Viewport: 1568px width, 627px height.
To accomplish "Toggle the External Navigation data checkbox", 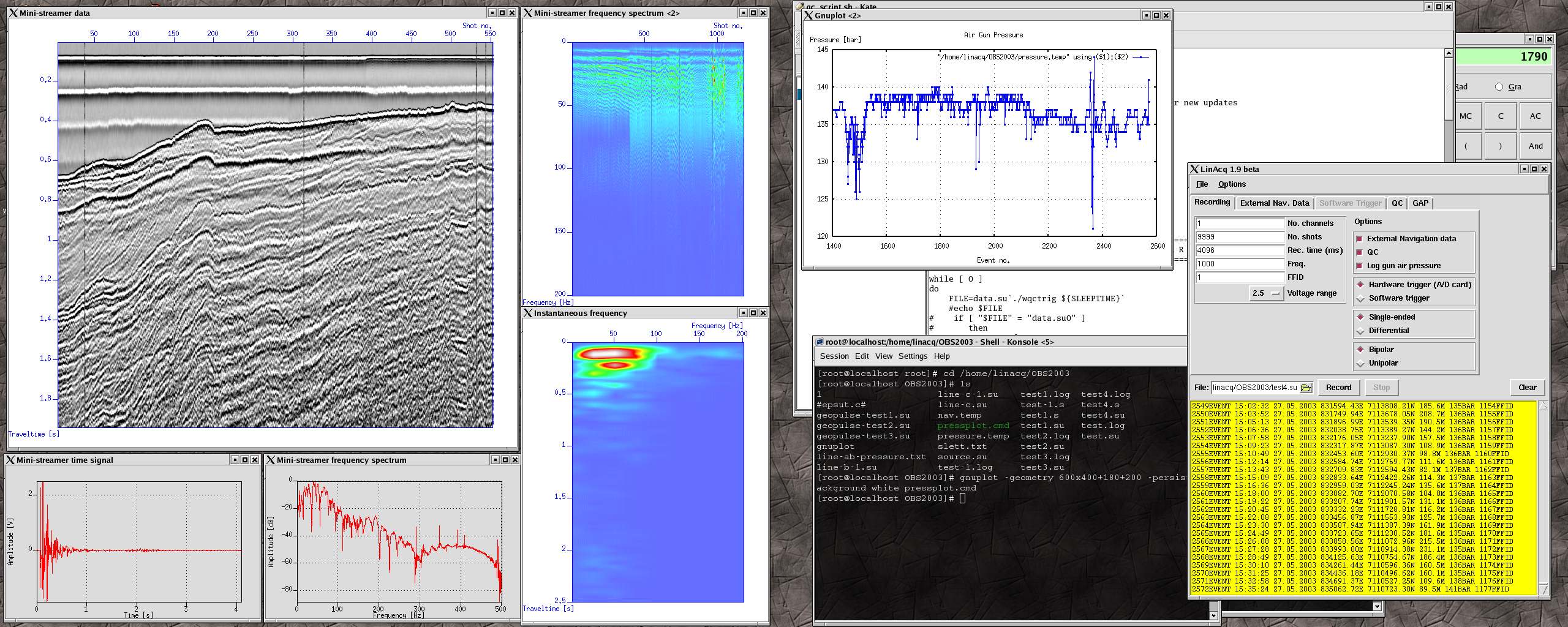I will (x=1360, y=239).
